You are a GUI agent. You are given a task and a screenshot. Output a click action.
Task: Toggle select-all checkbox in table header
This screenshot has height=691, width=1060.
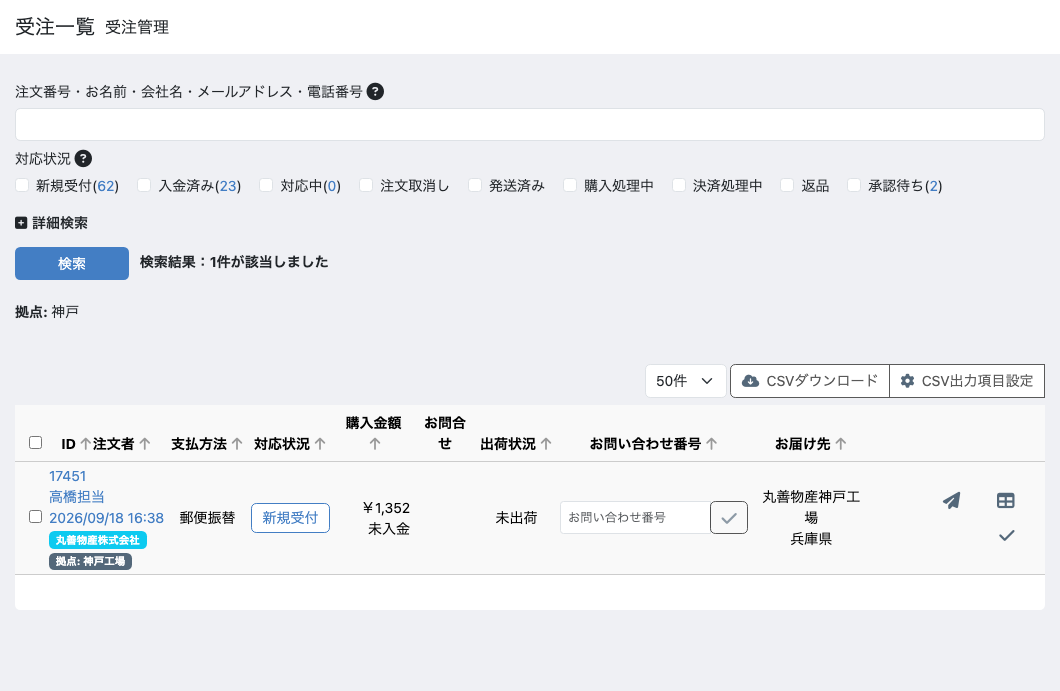pyautogui.click(x=36, y=443)
